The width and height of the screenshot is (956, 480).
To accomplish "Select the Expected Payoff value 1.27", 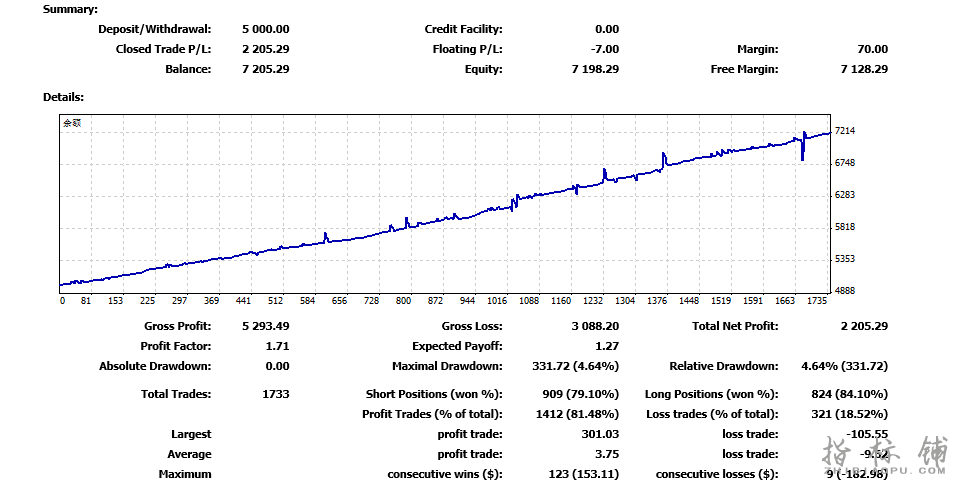I will click(607, 346).
